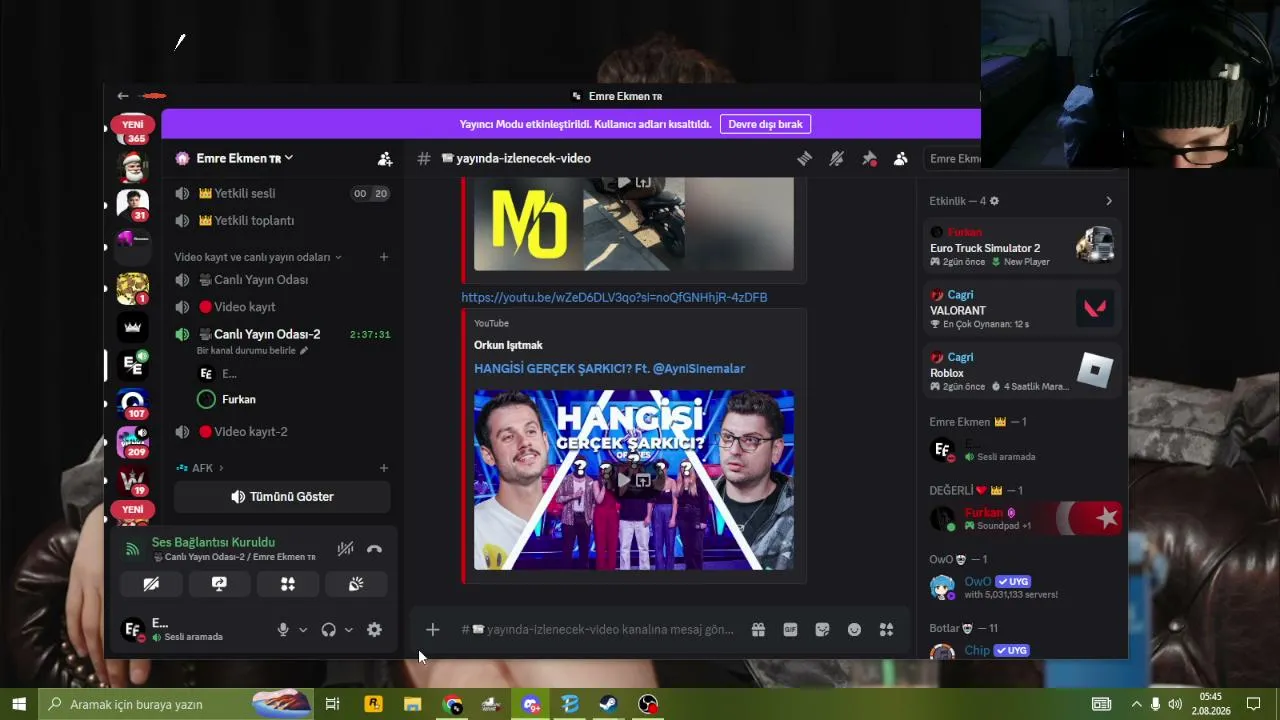Open the 'Canlı Yayın Odası-2' voice channel
This screenshot has width=1280, height=720.
tap(282, 334)
